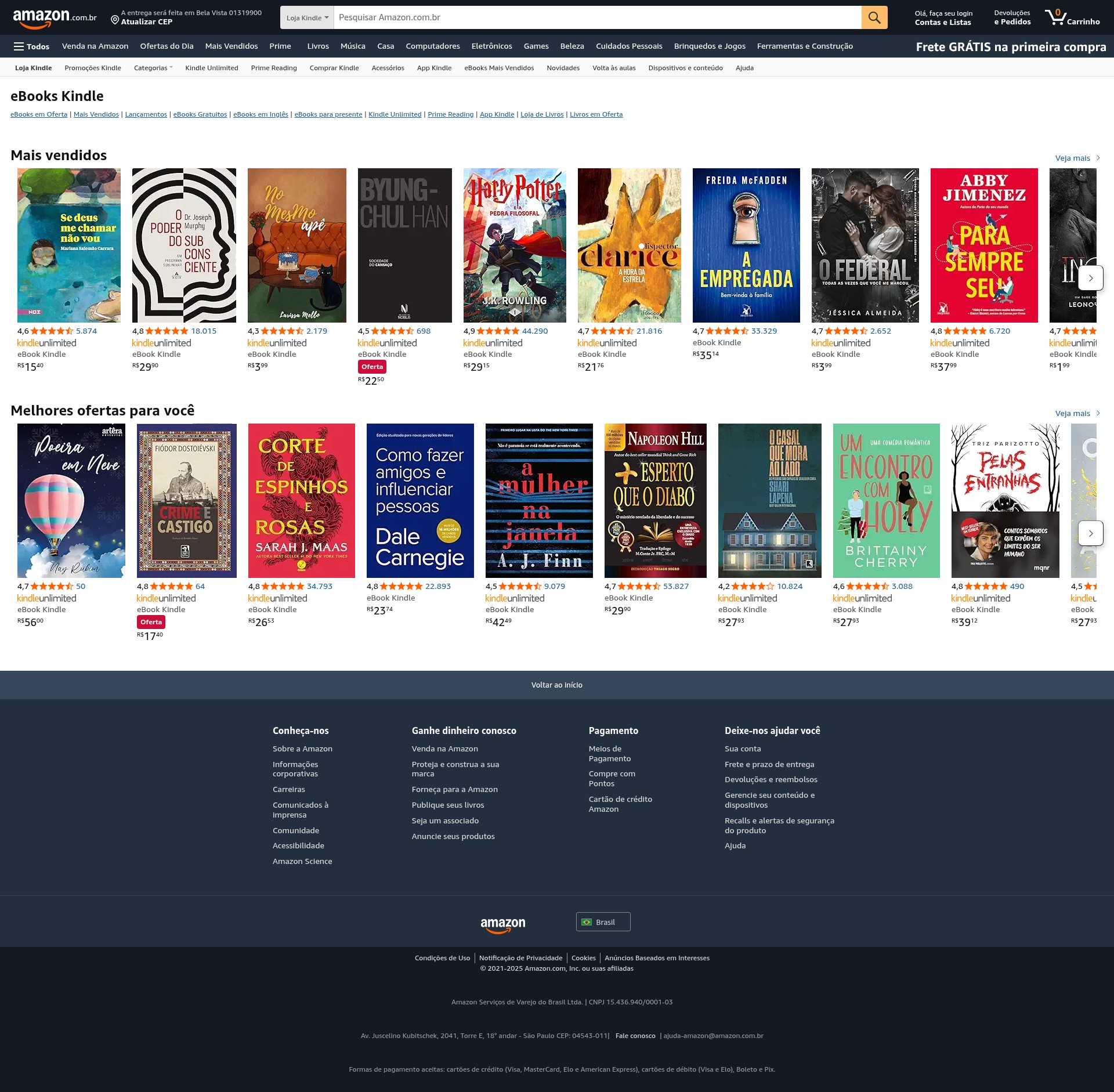Click 44.290 review count for Harry Potter
Viewport: 1114px width, 1092px height.
[x=535, y=331]
